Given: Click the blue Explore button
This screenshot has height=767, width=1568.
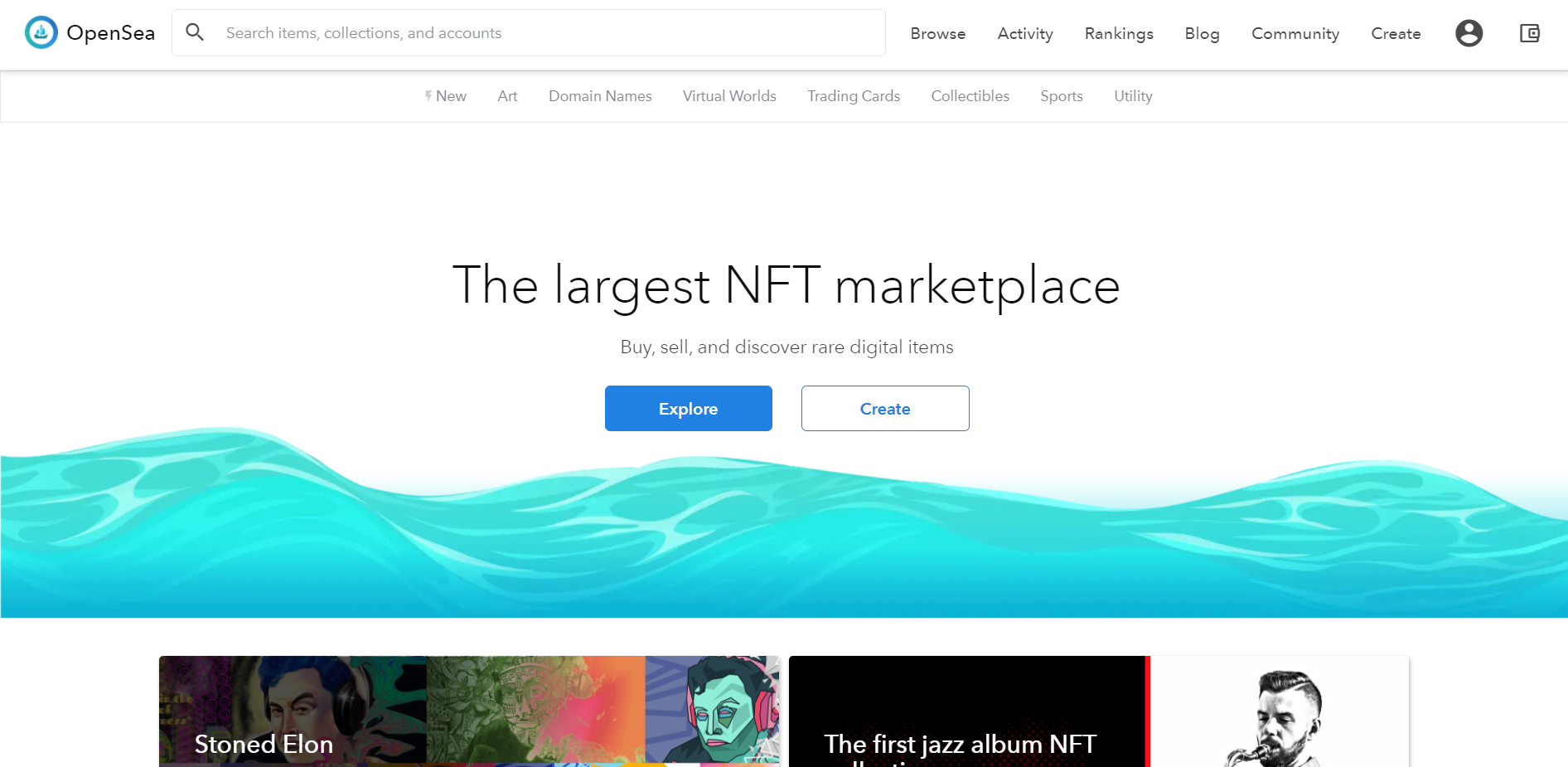Looking at the screenshot, I should (x=689, y=408).
